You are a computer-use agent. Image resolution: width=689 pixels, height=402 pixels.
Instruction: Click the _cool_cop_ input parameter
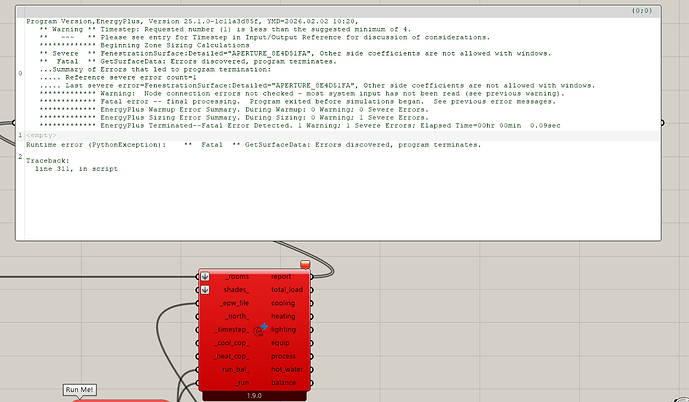coord(234,343)
